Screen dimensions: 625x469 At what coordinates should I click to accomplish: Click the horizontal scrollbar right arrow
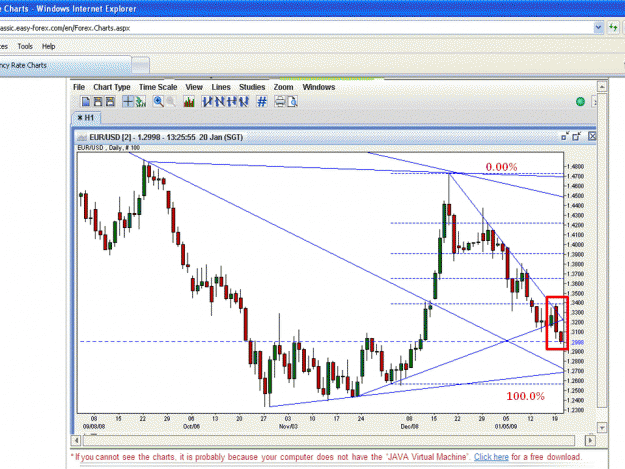tap(590, 440)
